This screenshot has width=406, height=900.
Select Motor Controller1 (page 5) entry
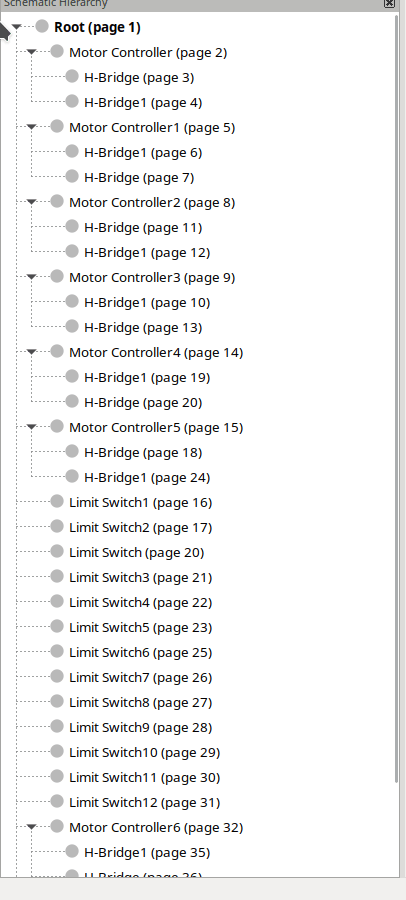[x=152, y=127]
